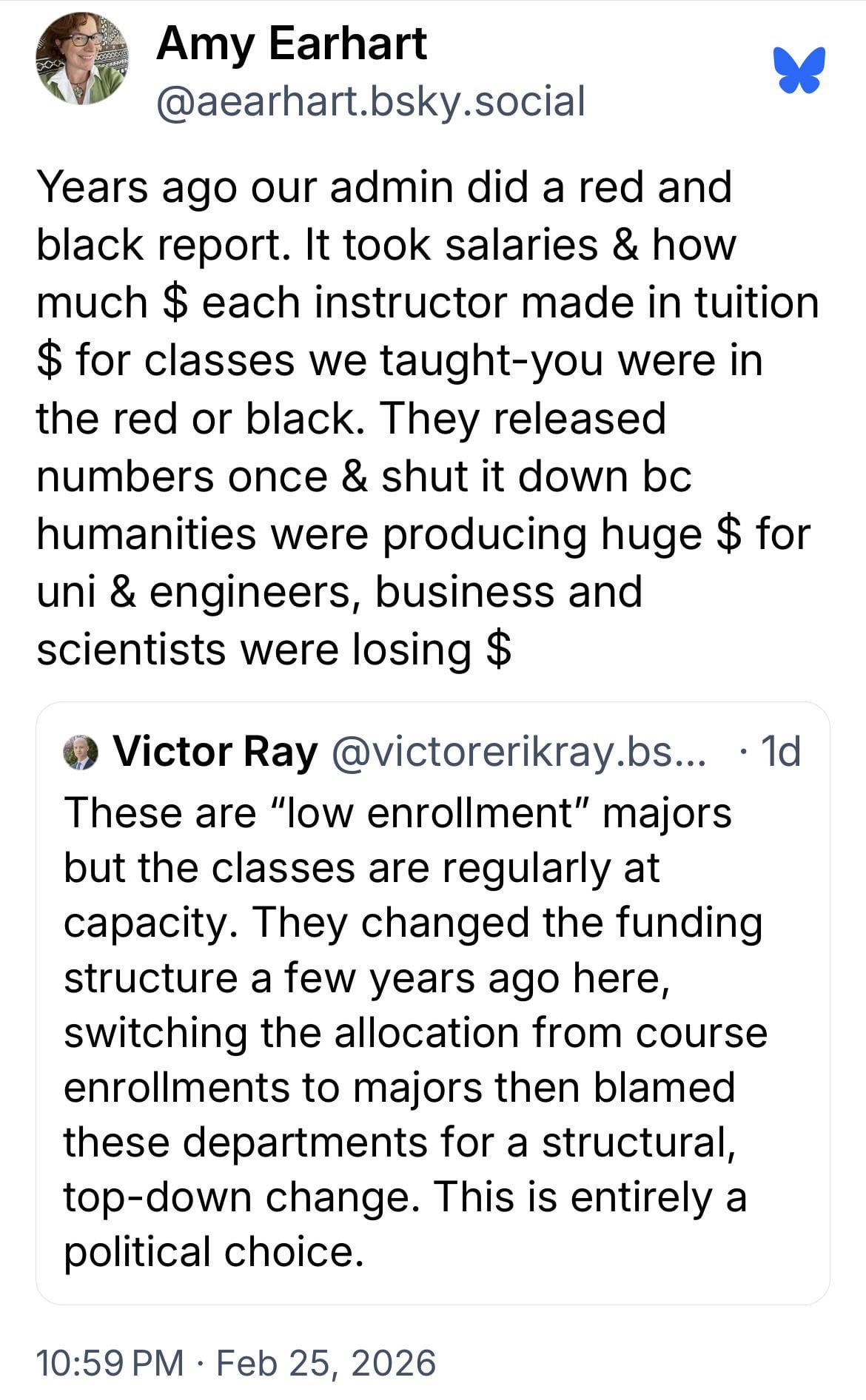Screen dimensions: 866x1400
Task: Click the 'switching the allocation from course' line
Action: point(414,1033)
